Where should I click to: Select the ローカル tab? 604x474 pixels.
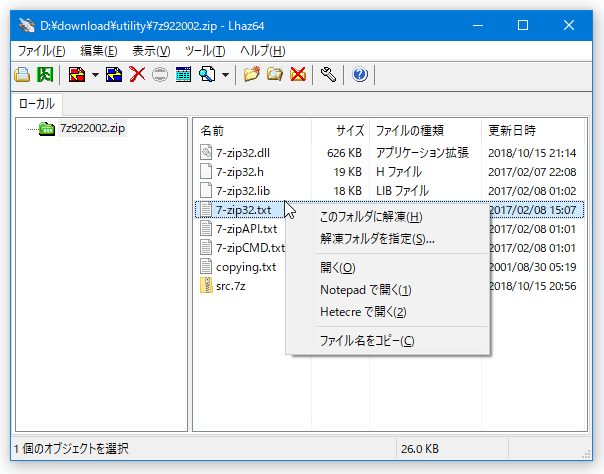coord(37,104)
